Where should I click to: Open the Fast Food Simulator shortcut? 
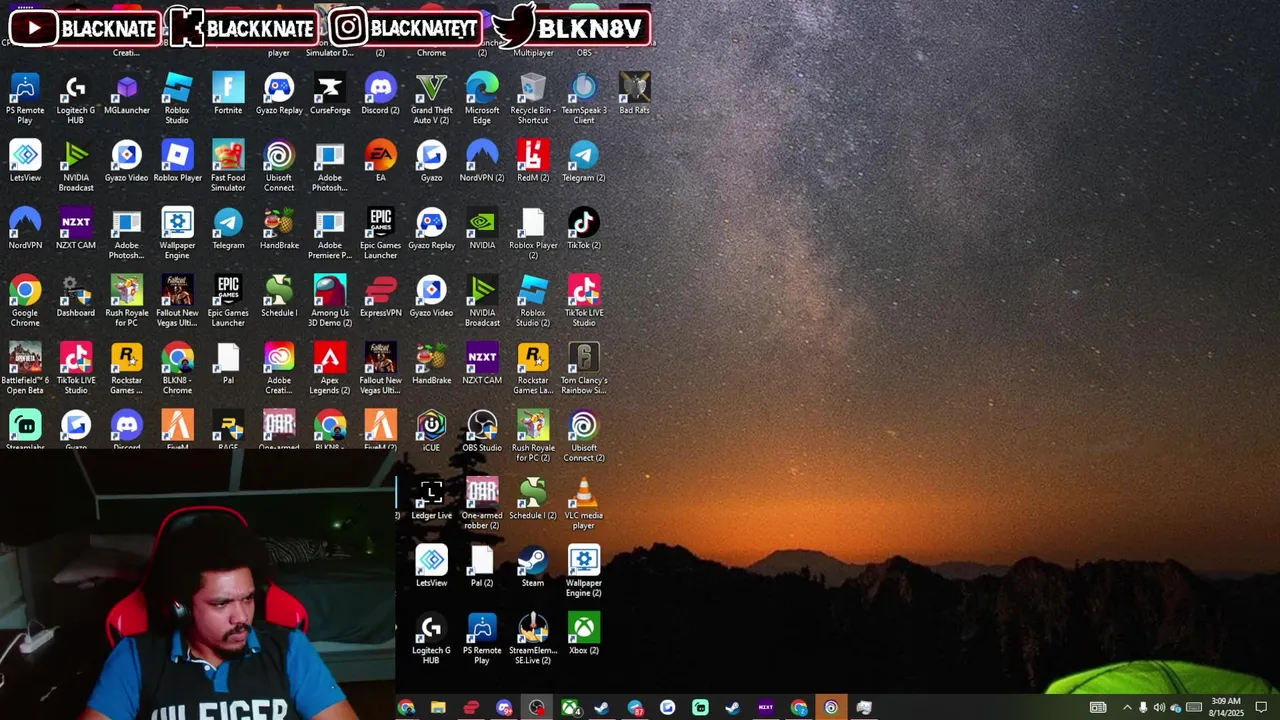click(x=228, y=167)
